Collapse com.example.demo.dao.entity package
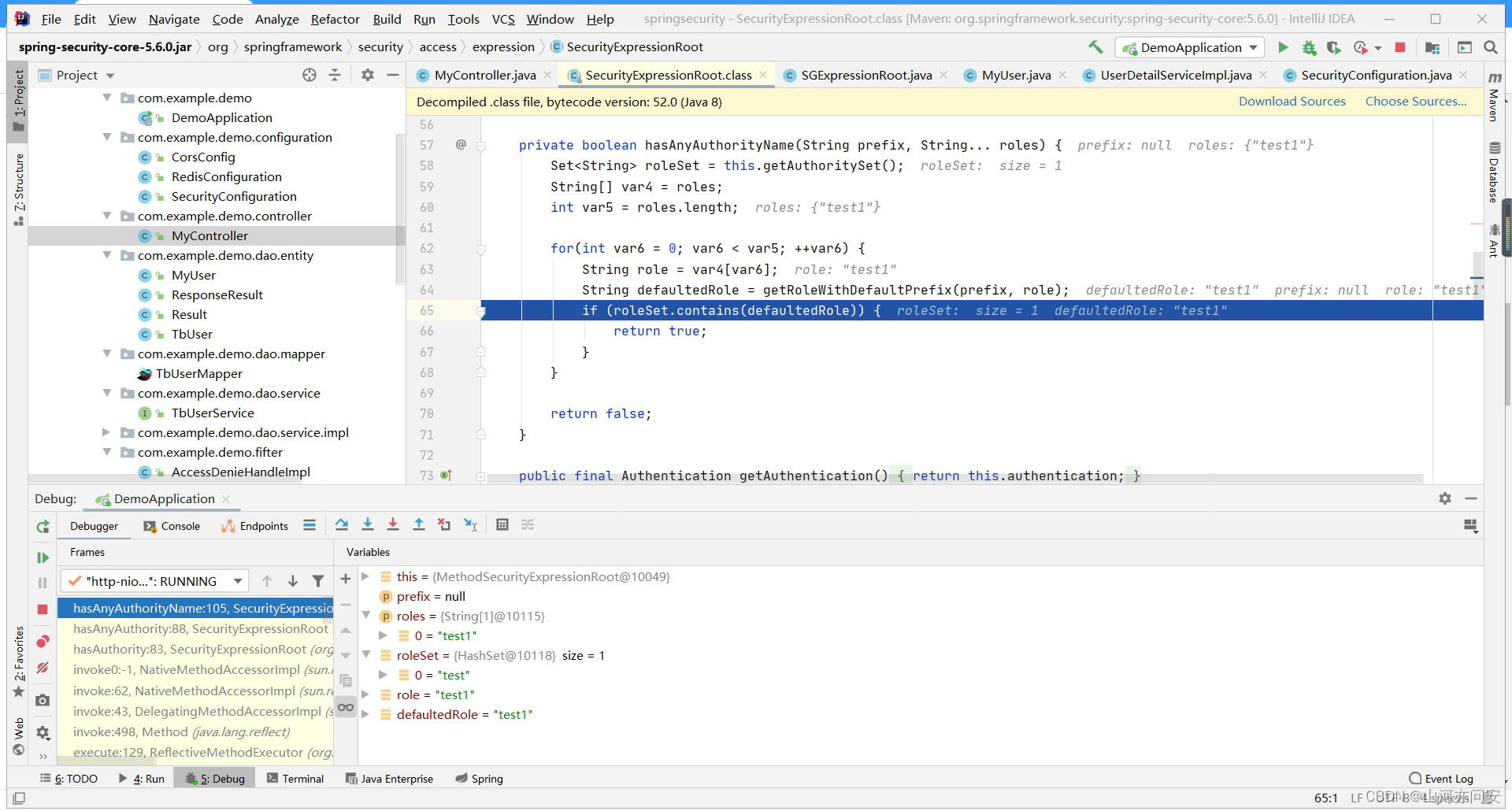 point(107,255)
